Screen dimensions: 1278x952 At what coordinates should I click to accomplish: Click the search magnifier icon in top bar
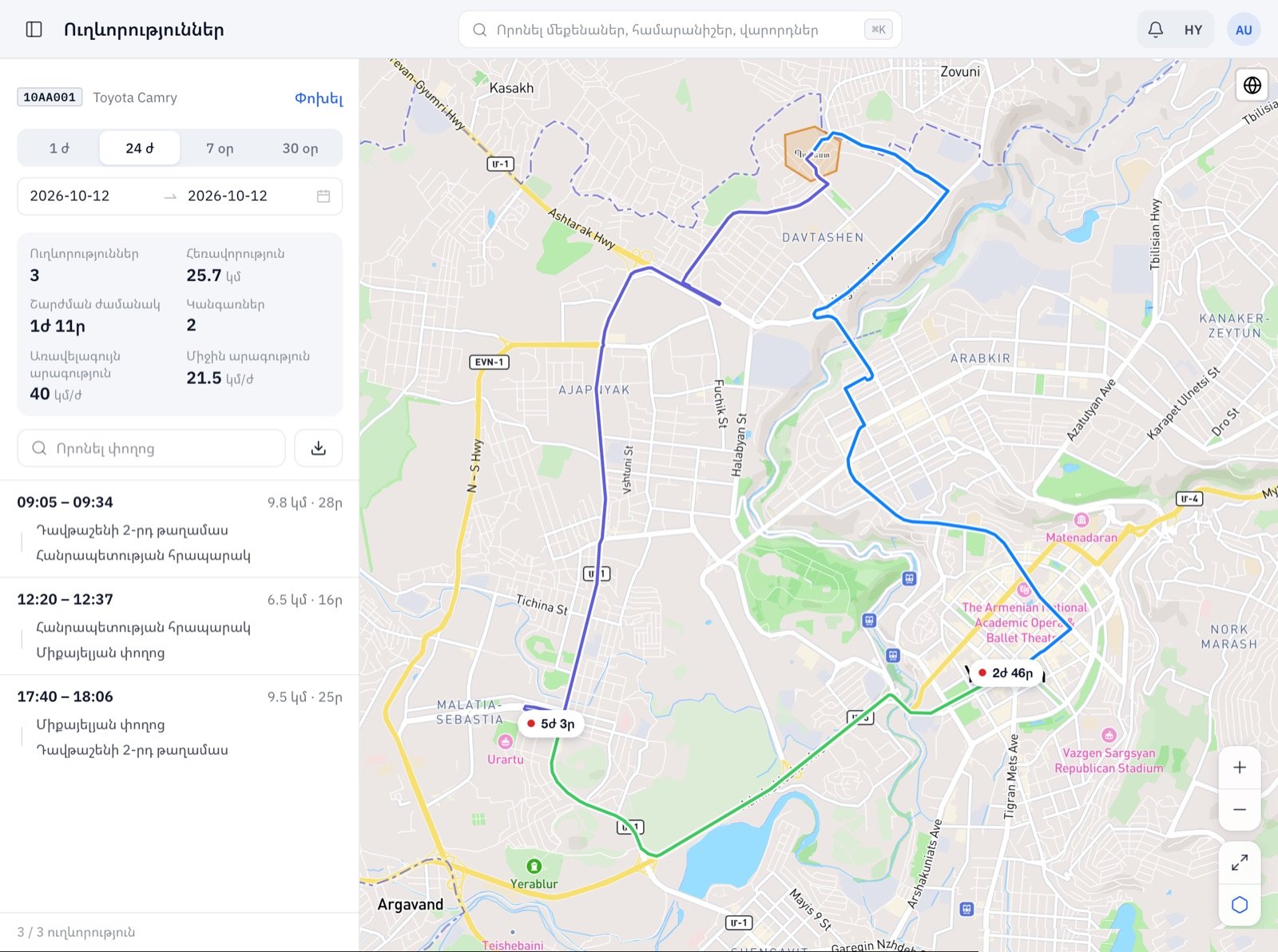[x=479, y=30]
